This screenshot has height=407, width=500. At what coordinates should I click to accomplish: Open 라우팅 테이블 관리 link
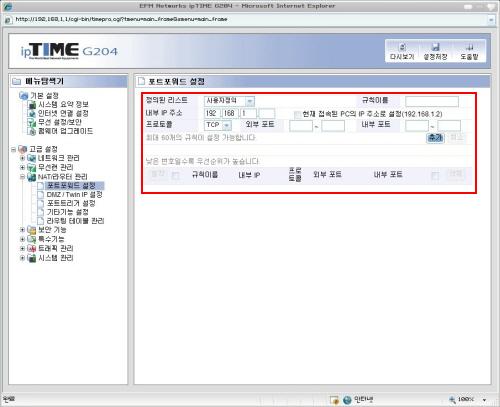click(75, 221)
